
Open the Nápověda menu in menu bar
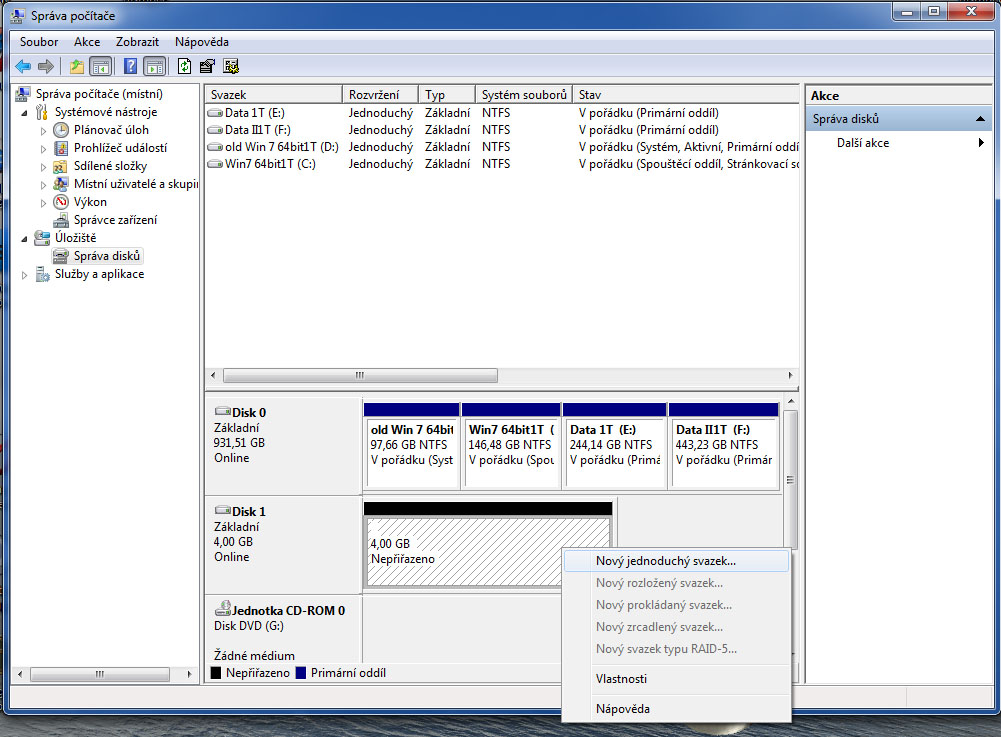tap(202, 42)
